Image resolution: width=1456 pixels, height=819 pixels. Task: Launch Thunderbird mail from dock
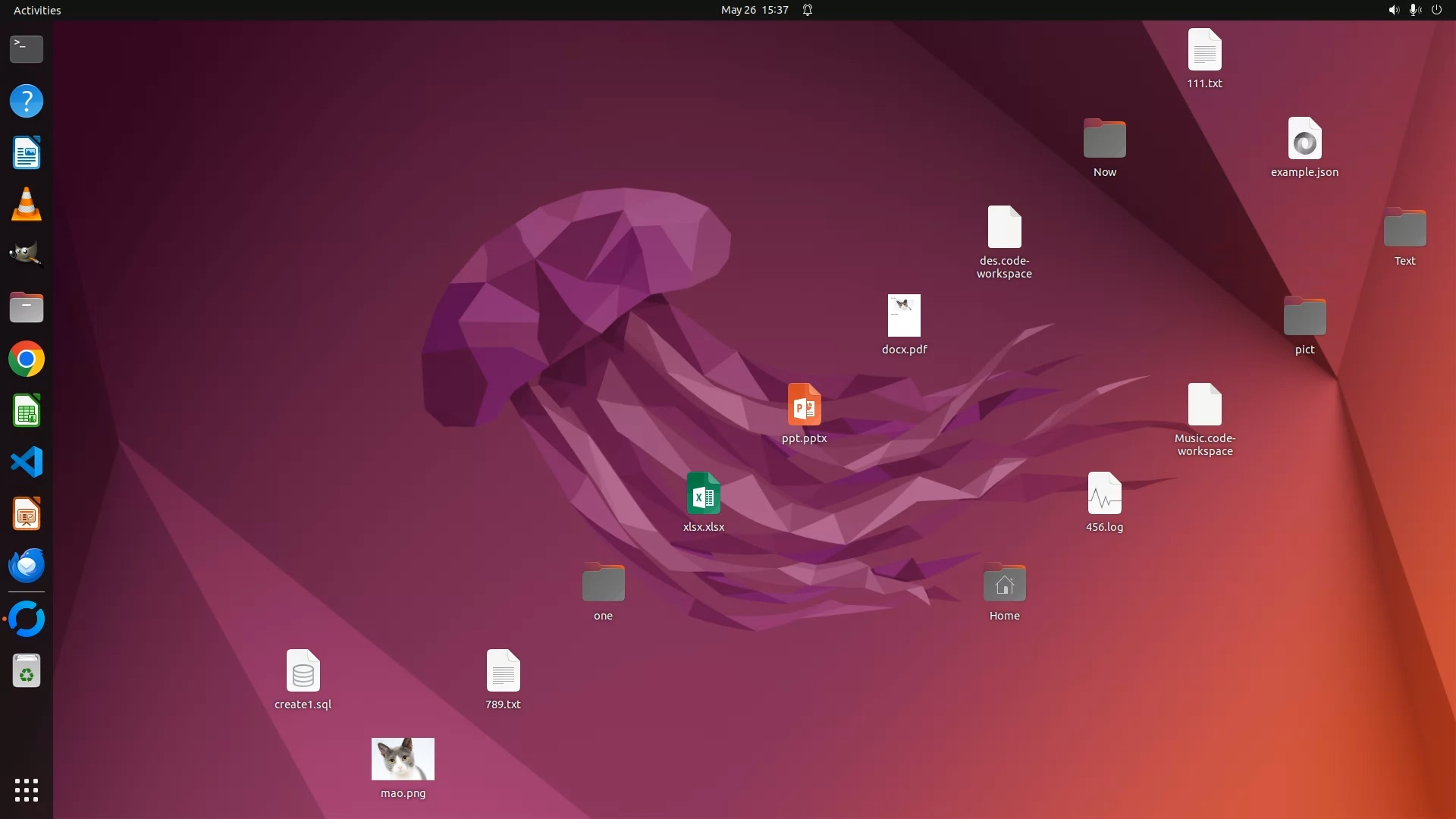(27, 566)
